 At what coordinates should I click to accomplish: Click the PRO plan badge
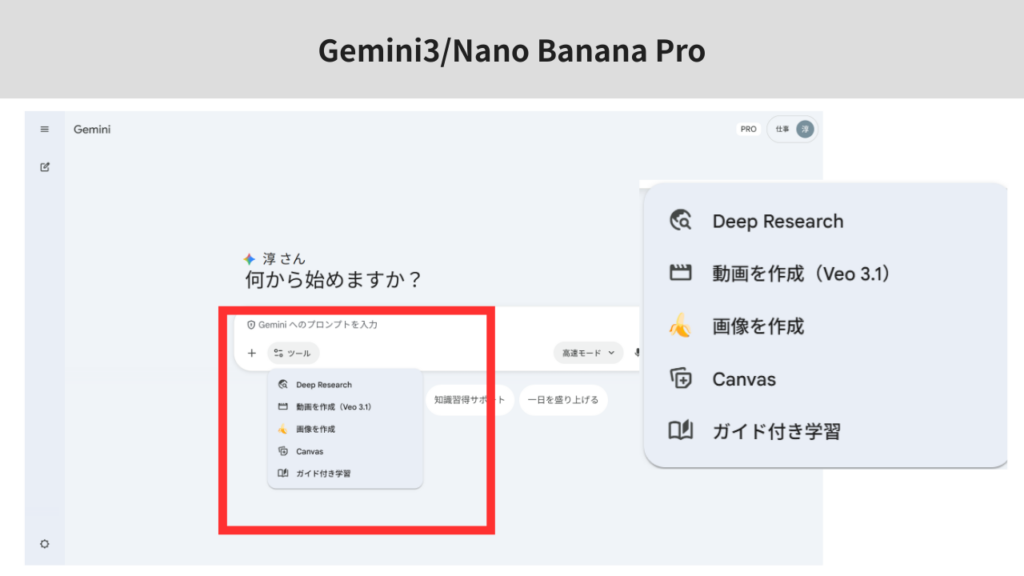pos(747,129)
